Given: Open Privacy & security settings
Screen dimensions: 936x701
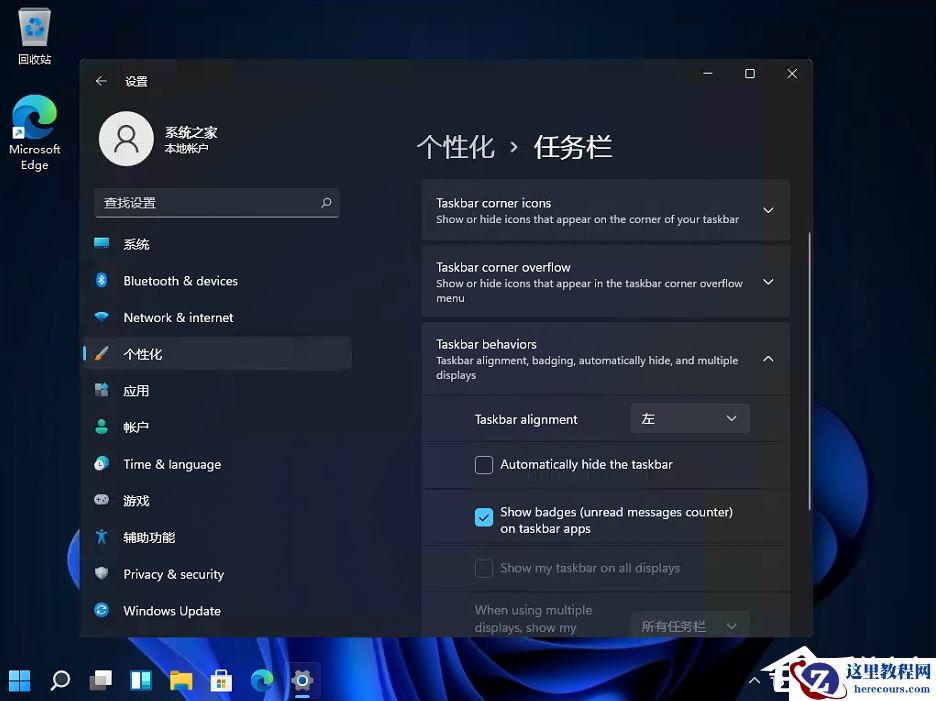Looking at the screenshot, I should point(173,574).
